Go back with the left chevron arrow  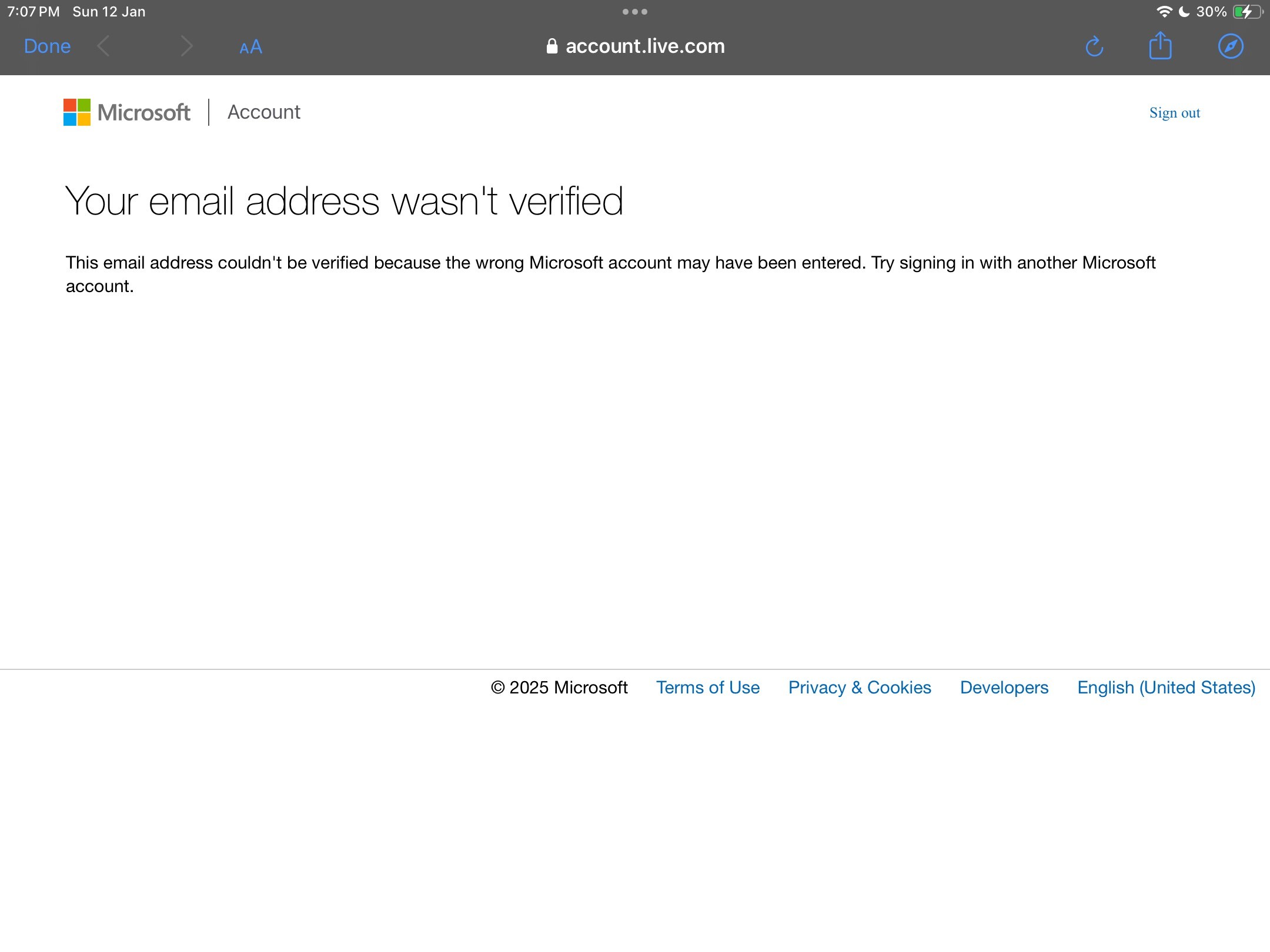pos(103,46)
